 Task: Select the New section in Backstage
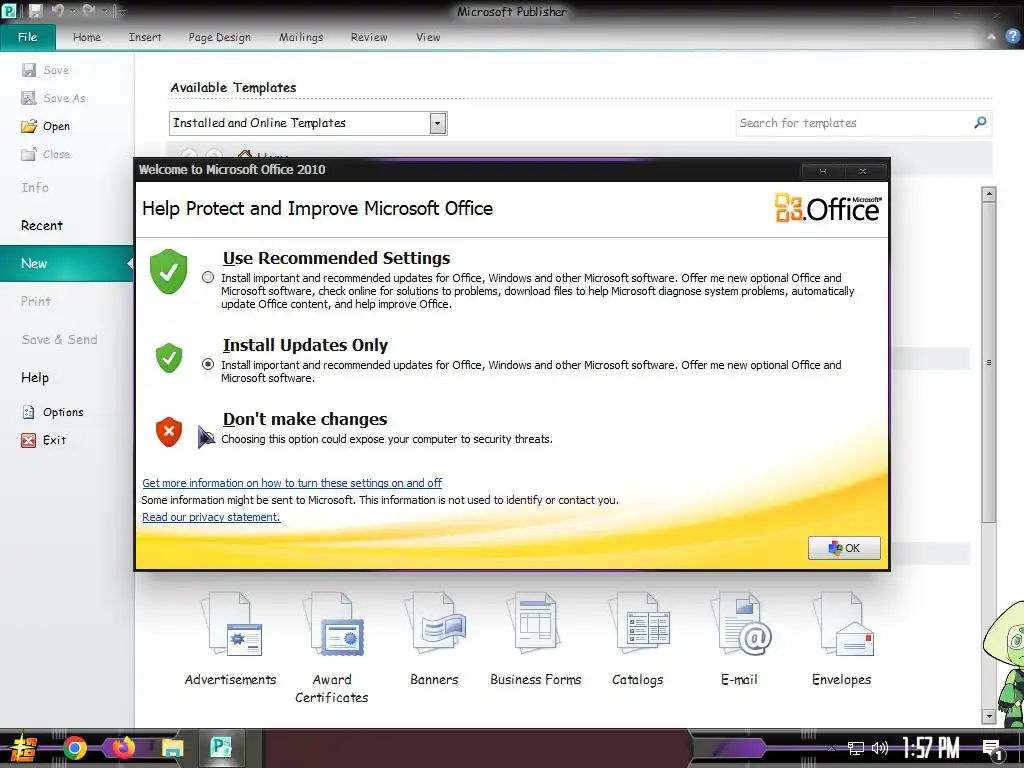tap(66, 263)
